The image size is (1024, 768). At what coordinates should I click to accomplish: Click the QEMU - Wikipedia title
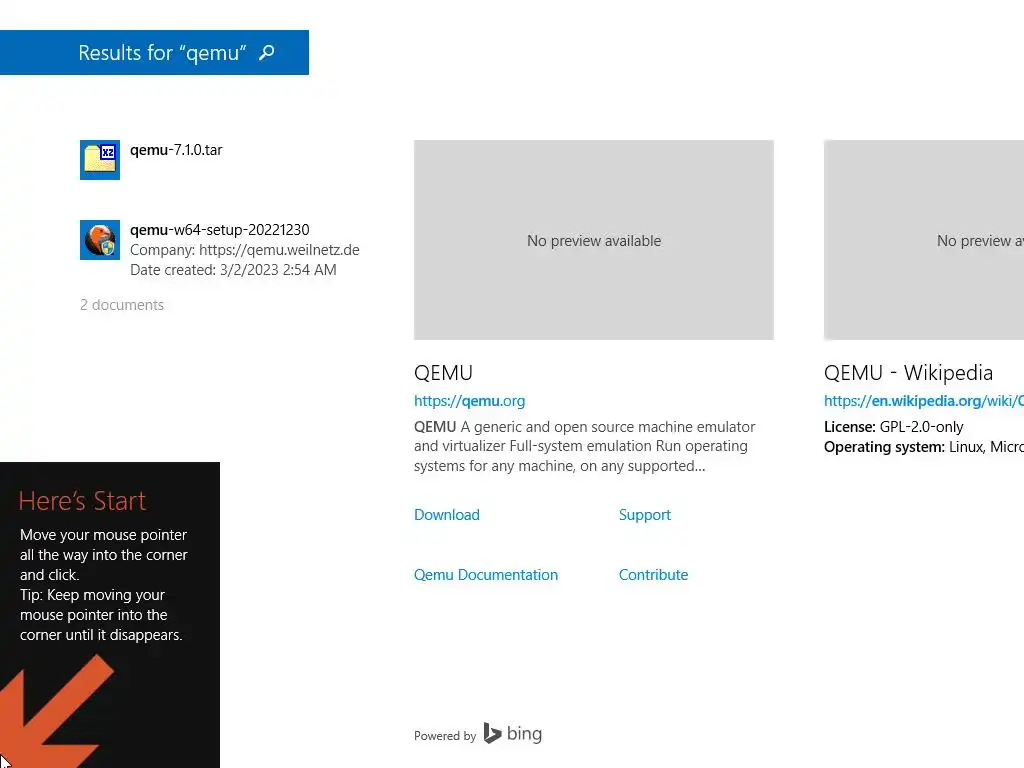[908, 373]
